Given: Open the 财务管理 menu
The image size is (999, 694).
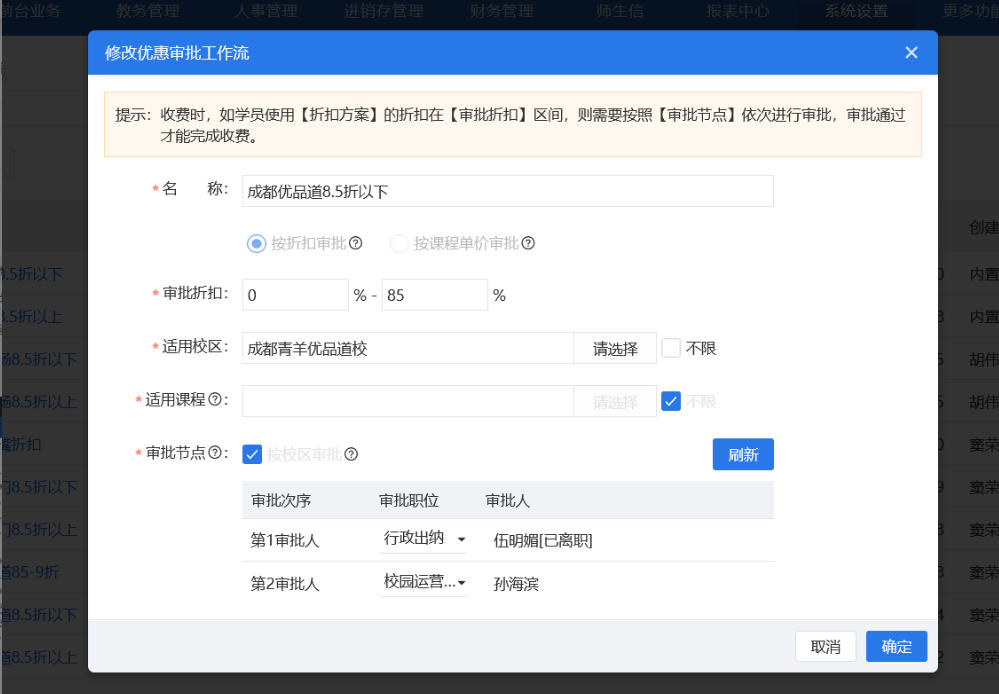Looking at the screenshot, I should [502, 11].
